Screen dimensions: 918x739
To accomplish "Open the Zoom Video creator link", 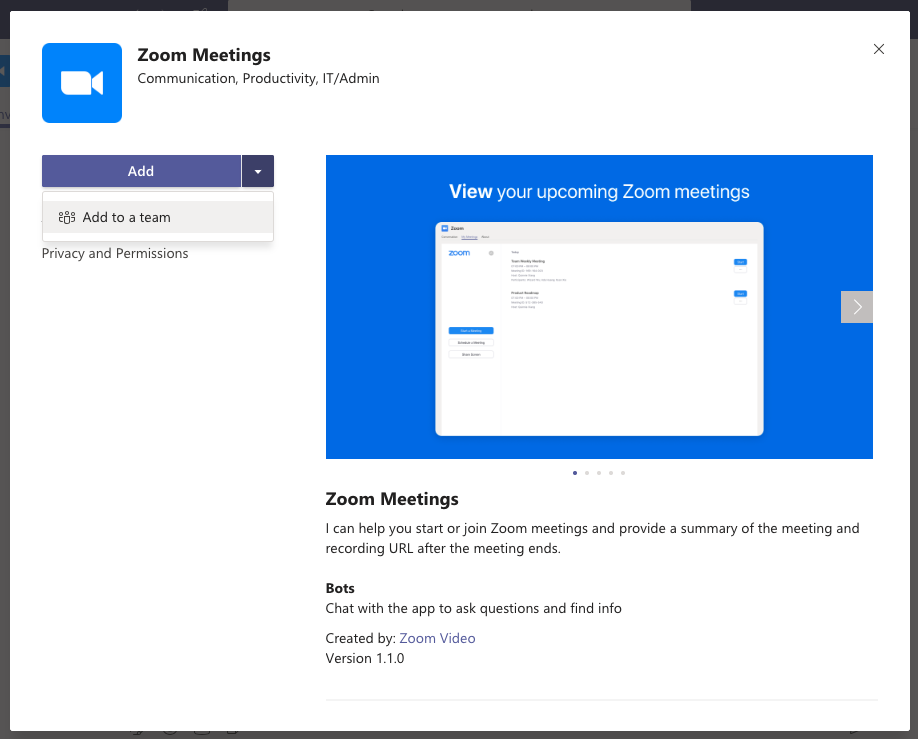I will point(437,638).
